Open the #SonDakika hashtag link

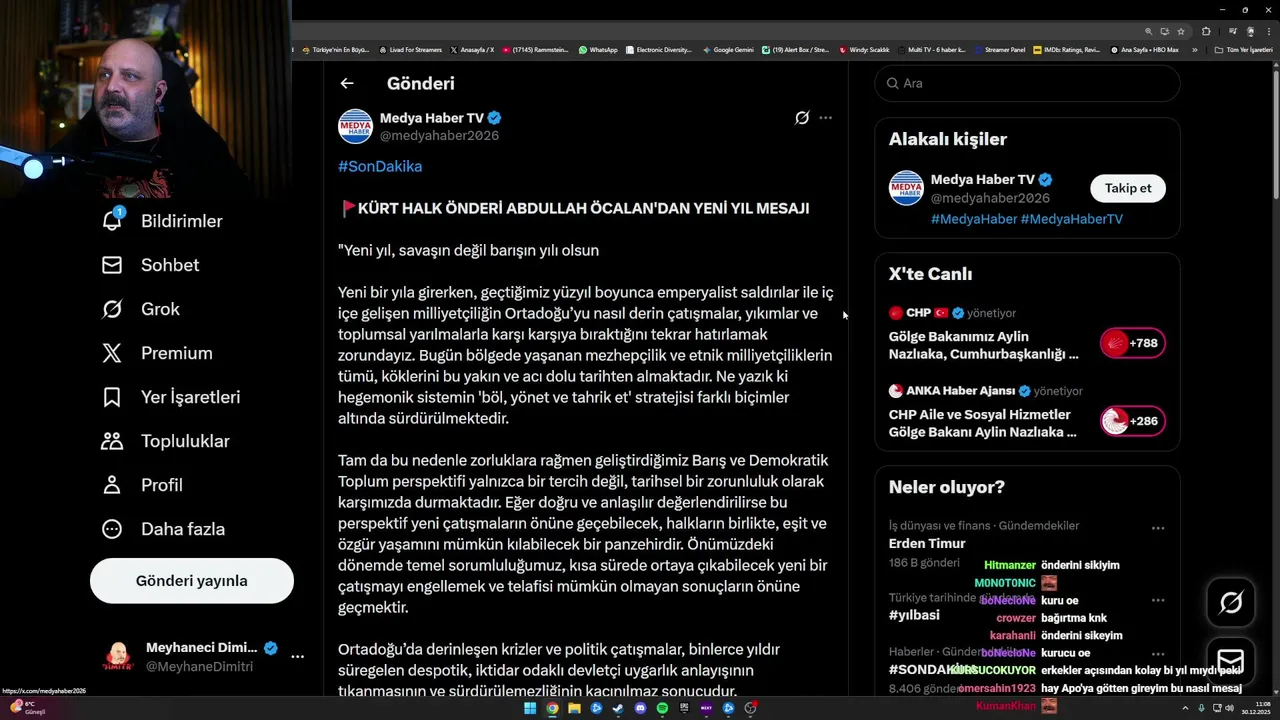point(380,166)
